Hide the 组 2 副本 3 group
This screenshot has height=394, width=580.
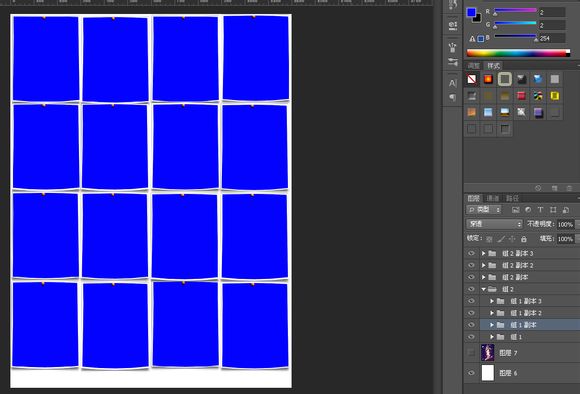point(471,253)
